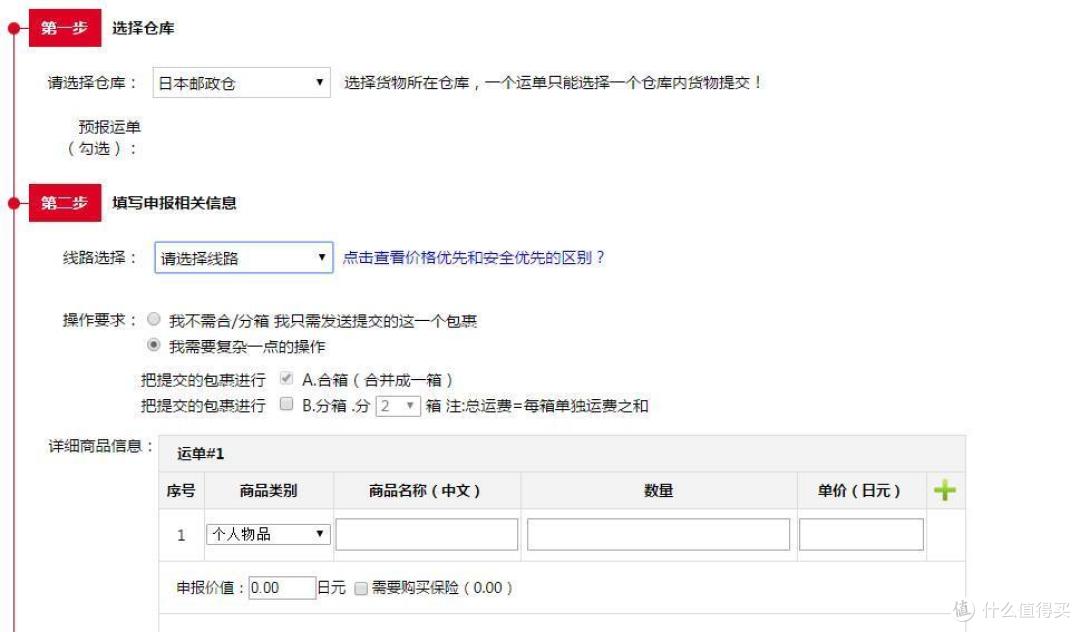Open the 个人物品 category dropdown
This screenshot has width=1080, height=632.
point(268,534)
